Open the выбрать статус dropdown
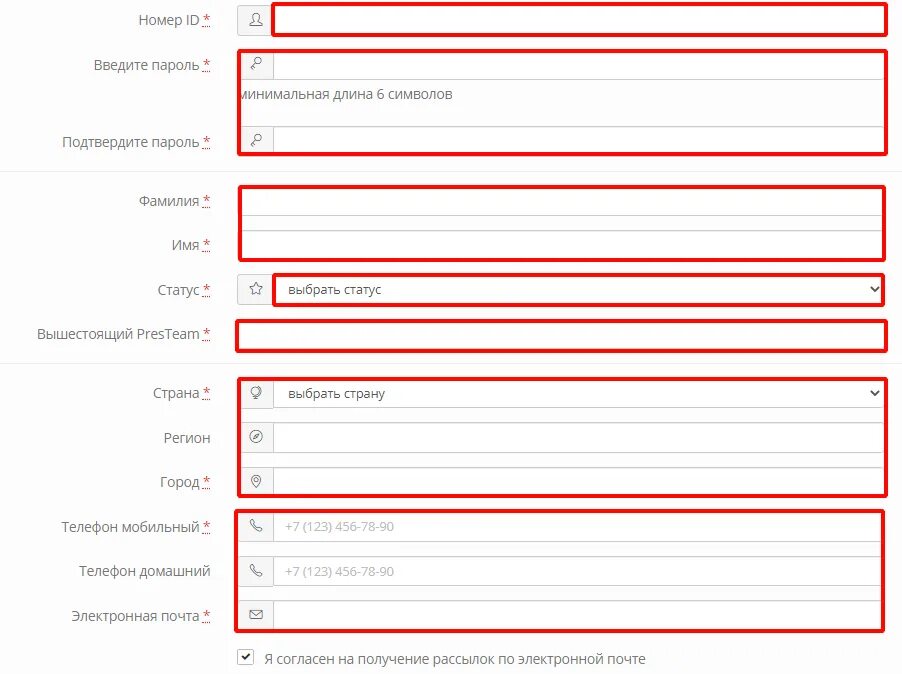This screenshot has height=674, width=902. (578, 290)
